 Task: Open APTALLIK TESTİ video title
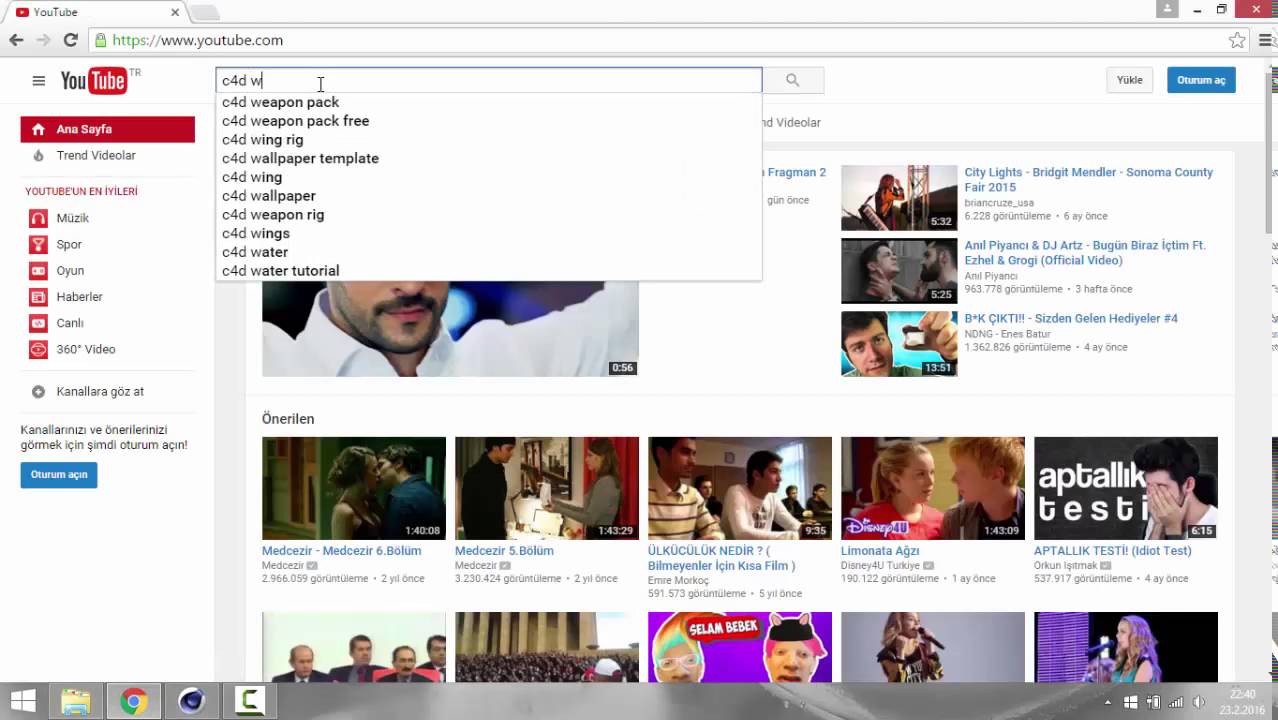click(x=1112, y=551)
